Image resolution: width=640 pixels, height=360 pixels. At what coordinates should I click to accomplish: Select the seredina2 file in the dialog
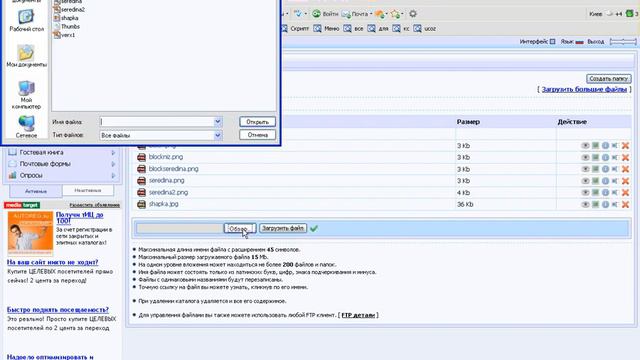(69, 9)
